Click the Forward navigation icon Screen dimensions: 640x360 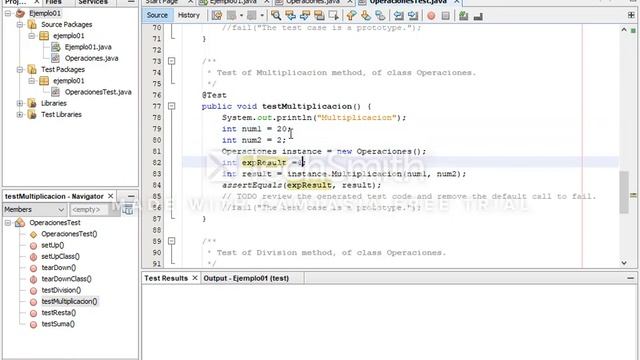point(251,16)
